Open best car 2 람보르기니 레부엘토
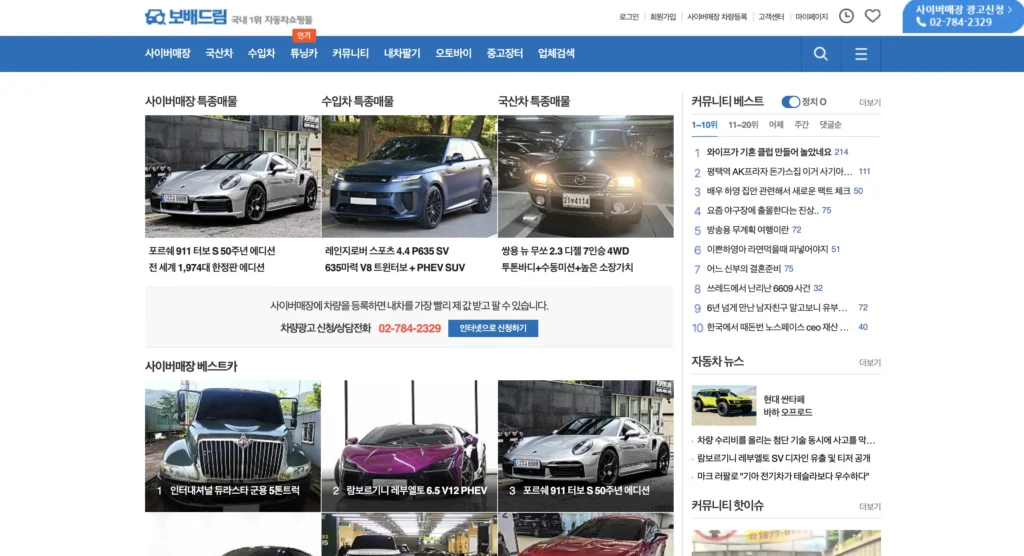This screenshot has width=1024, height=556. (409, 446)
